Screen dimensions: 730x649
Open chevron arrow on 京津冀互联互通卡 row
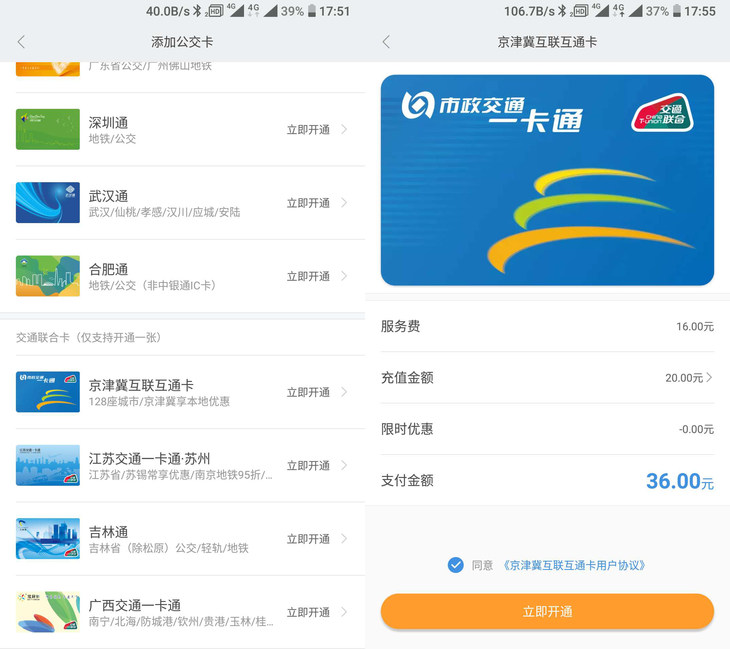(x=345, y=392)
